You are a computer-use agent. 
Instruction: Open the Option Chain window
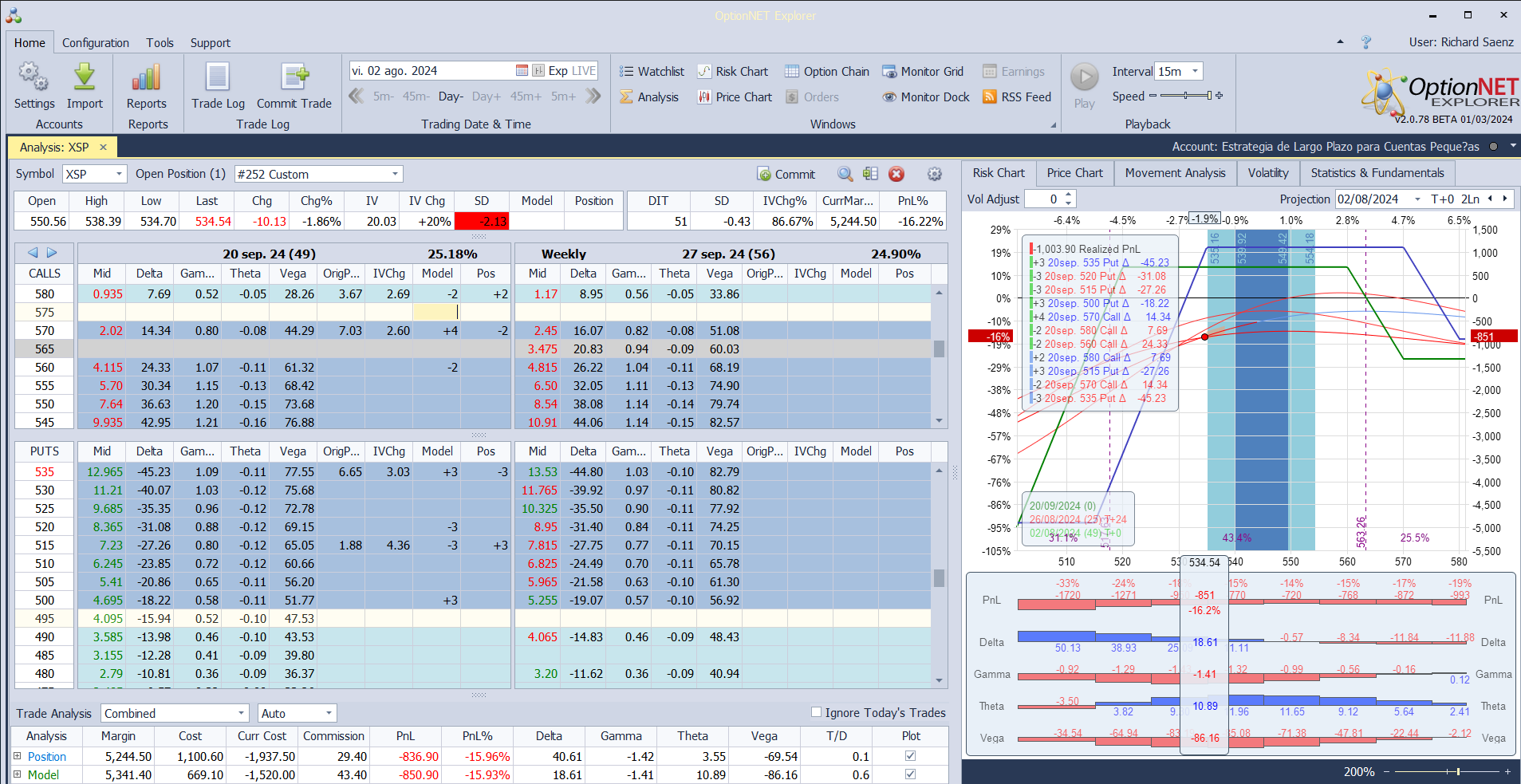click(x=826, y=72)
